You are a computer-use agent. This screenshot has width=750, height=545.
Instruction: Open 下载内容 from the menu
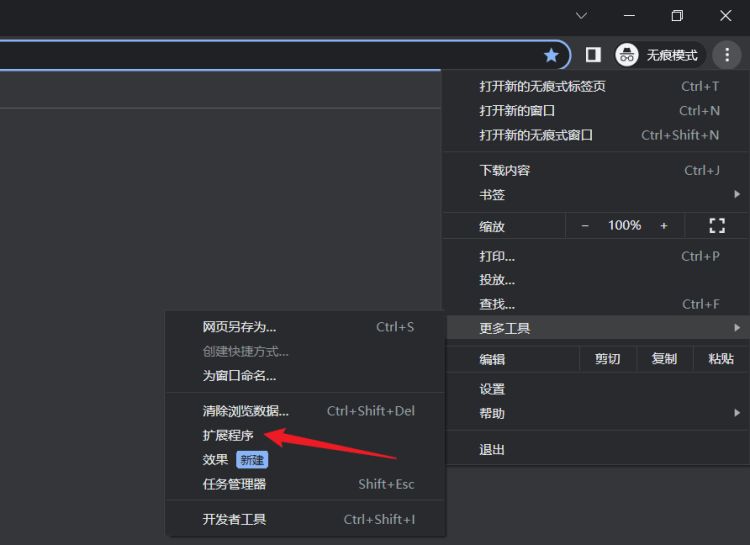pos(596,171)
